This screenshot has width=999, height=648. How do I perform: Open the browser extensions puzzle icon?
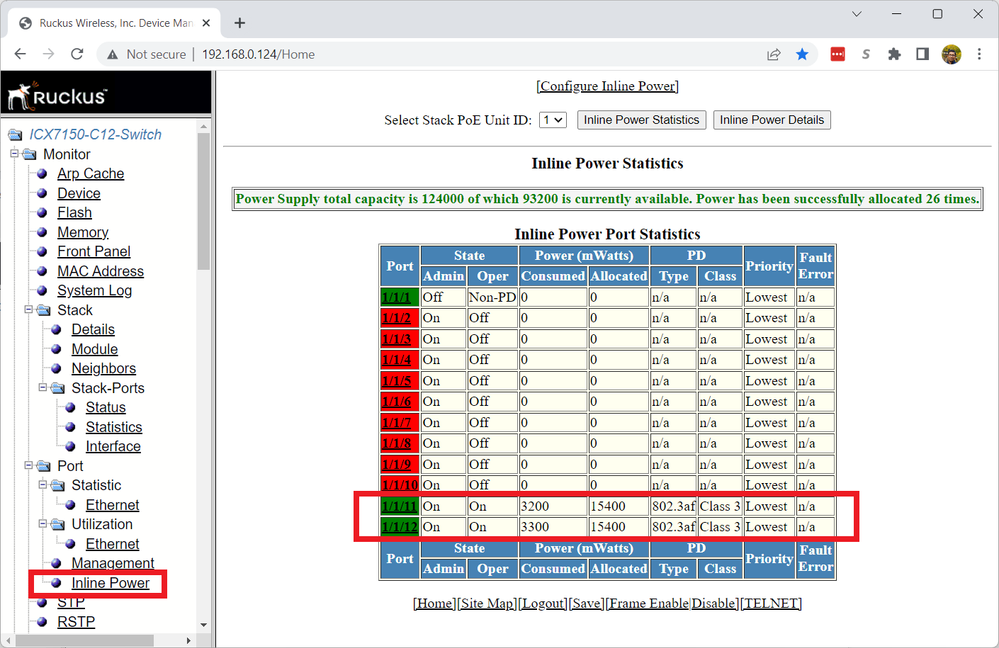894,54
